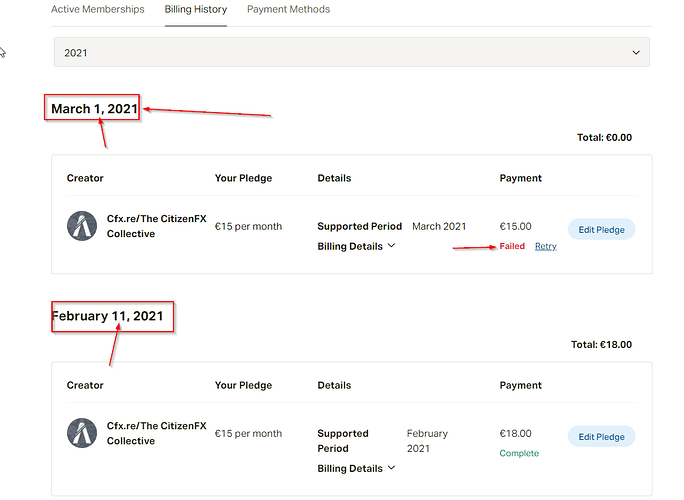Expand Billing Details for February 2021
Viewport: 684px width, 500px height.
tap(356, 468)
